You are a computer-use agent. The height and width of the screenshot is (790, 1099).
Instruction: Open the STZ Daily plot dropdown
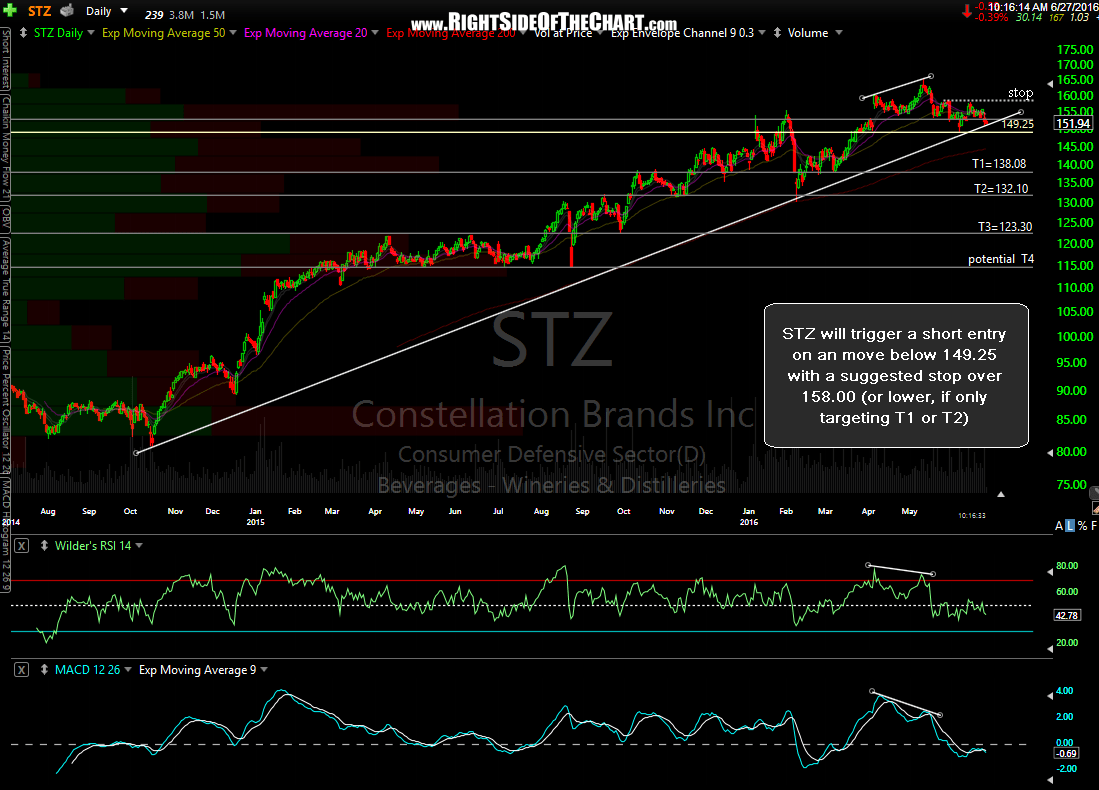[x=91, y=33]
